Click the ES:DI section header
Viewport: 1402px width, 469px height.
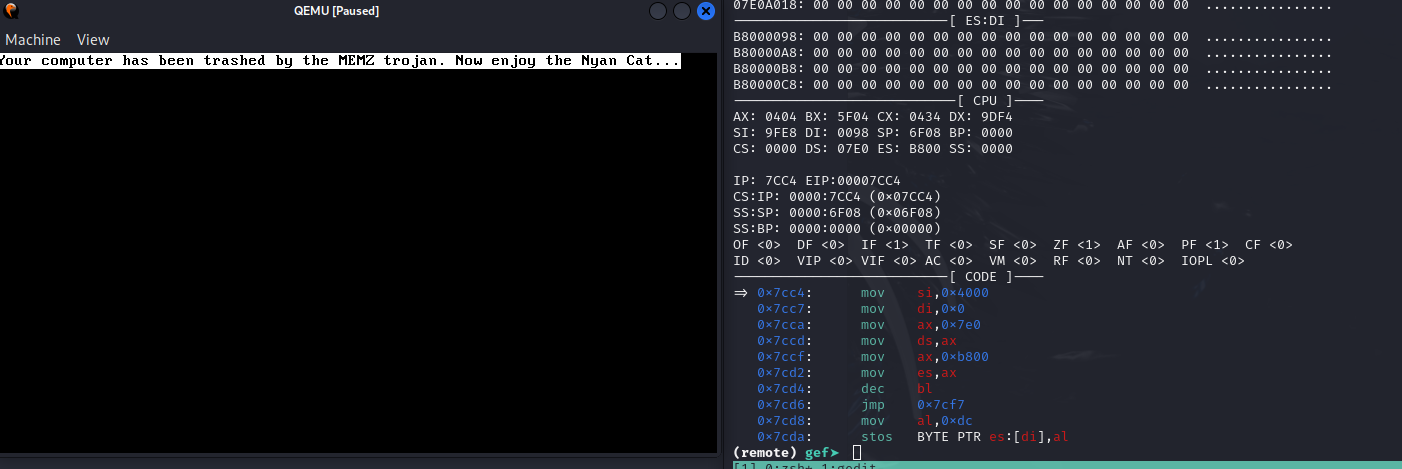tap(985, 21)
